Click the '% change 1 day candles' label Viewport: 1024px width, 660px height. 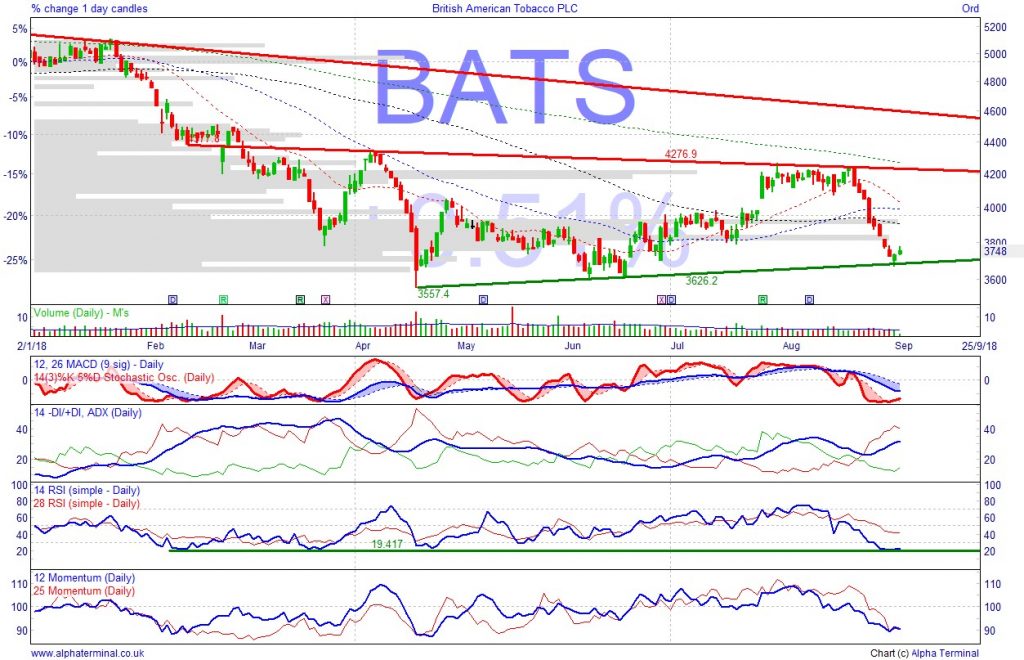tap(89, 8)
